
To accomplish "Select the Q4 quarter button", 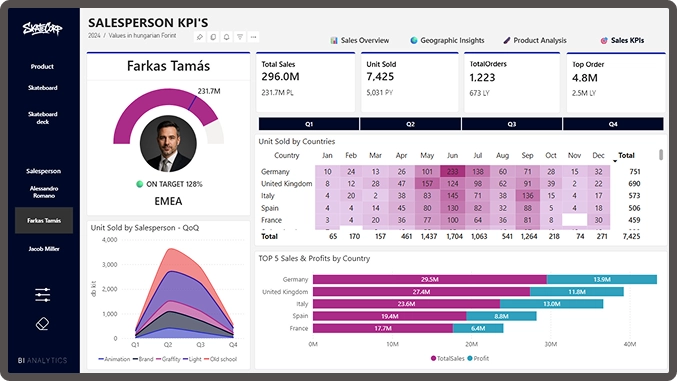I will (613, 124).
